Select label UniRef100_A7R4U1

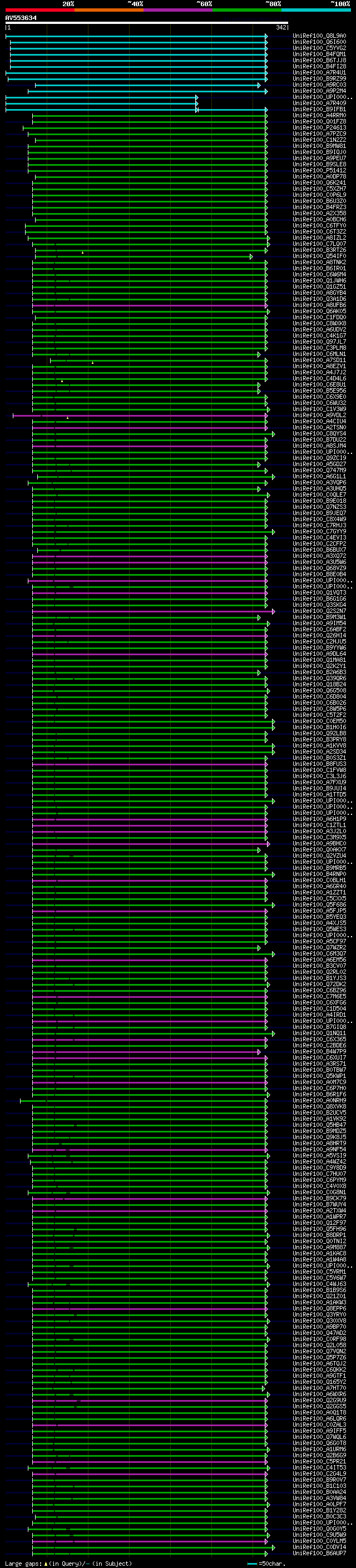click(x=319, y=72)
